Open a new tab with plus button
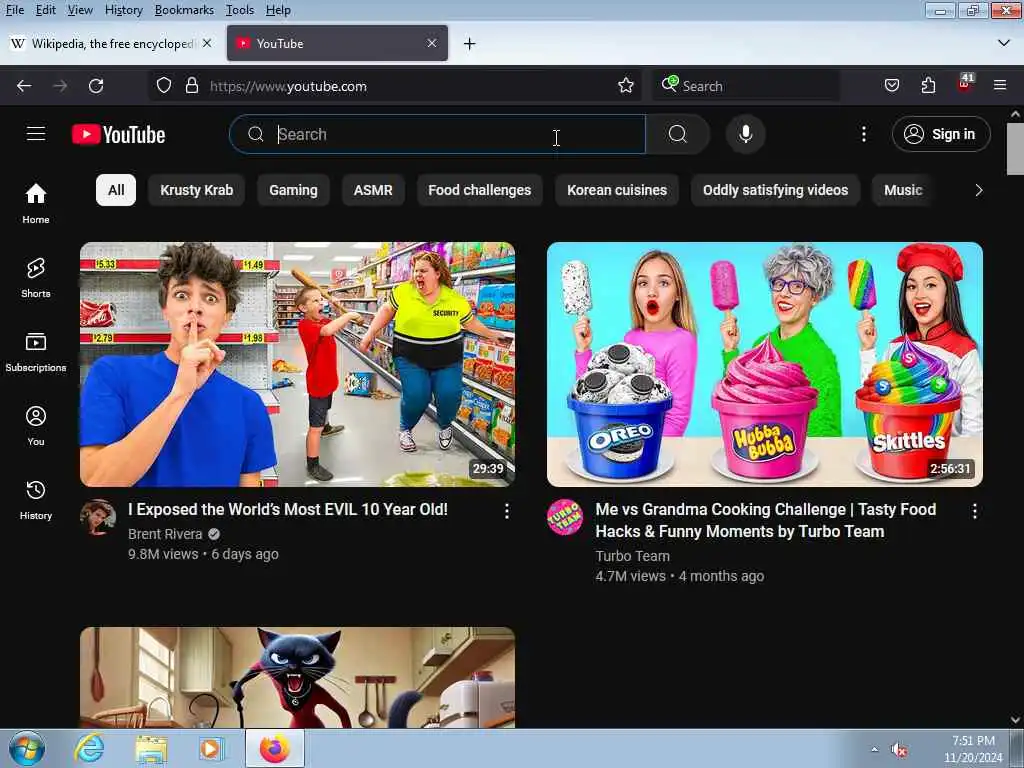The width and height of the screenshot is (1024, 768). 470,44
